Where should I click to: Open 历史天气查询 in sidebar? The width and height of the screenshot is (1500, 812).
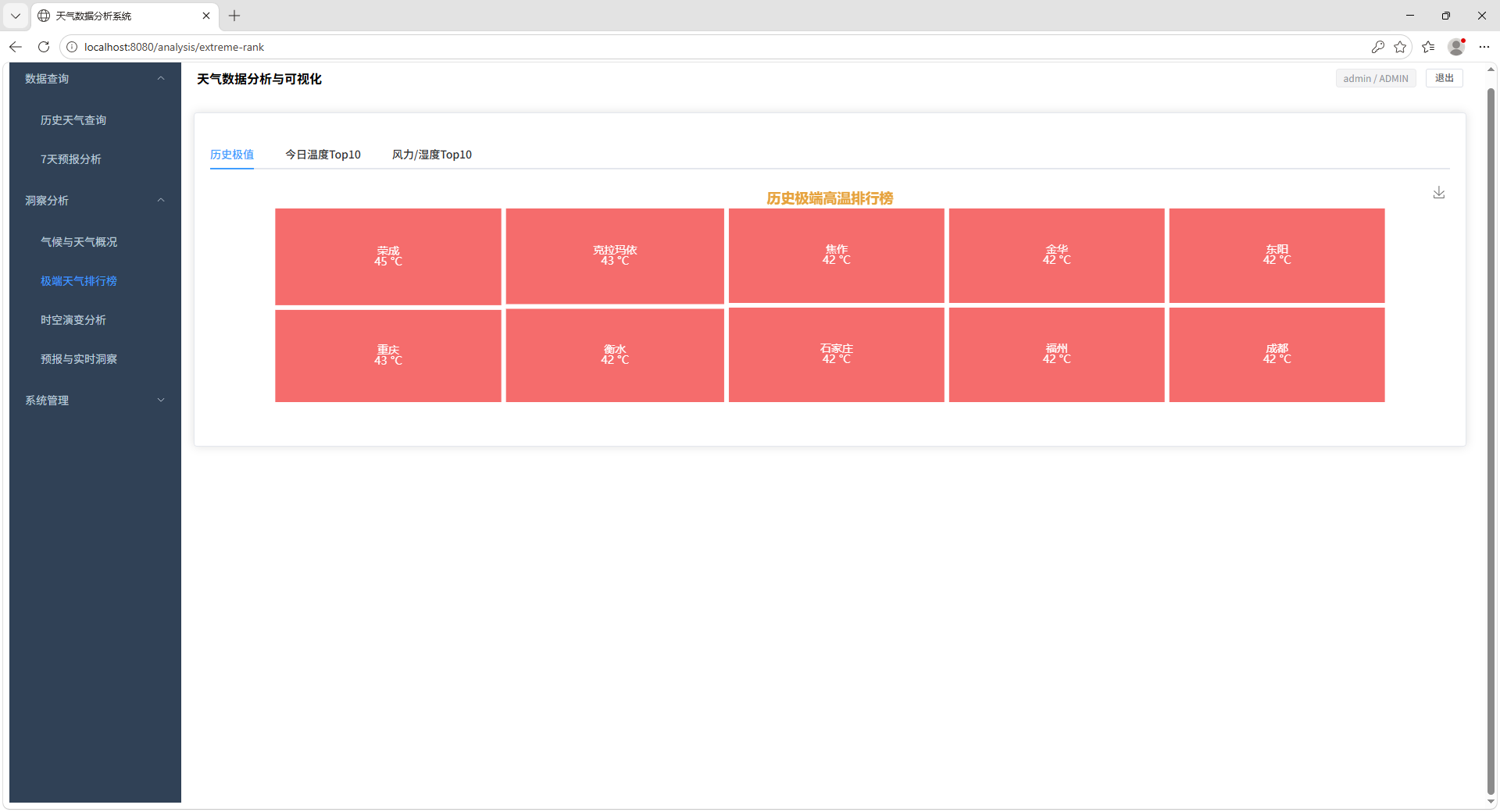pyautogui.click(x=73, y=120)
